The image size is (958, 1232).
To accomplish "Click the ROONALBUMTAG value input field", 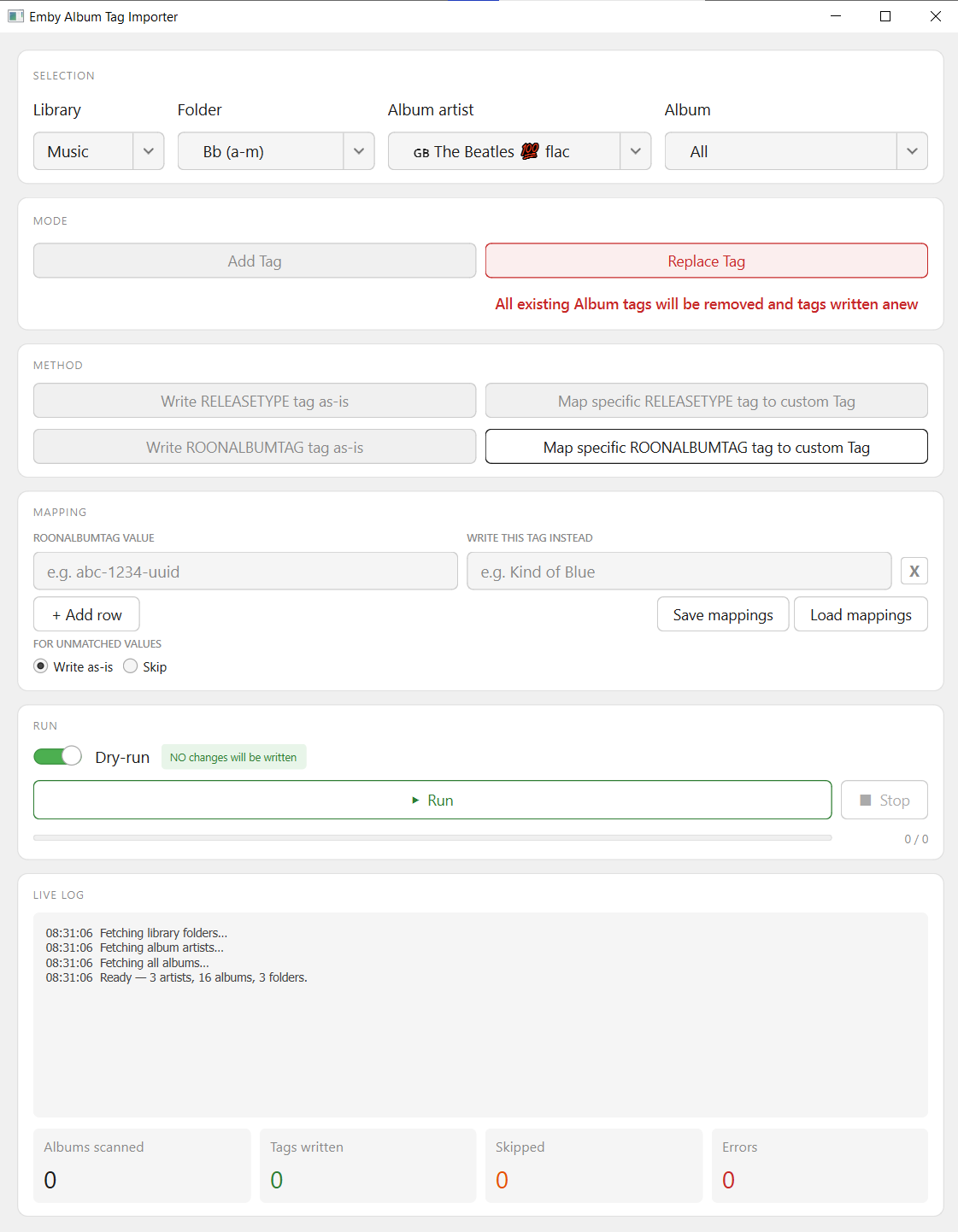I will [245, 572].
